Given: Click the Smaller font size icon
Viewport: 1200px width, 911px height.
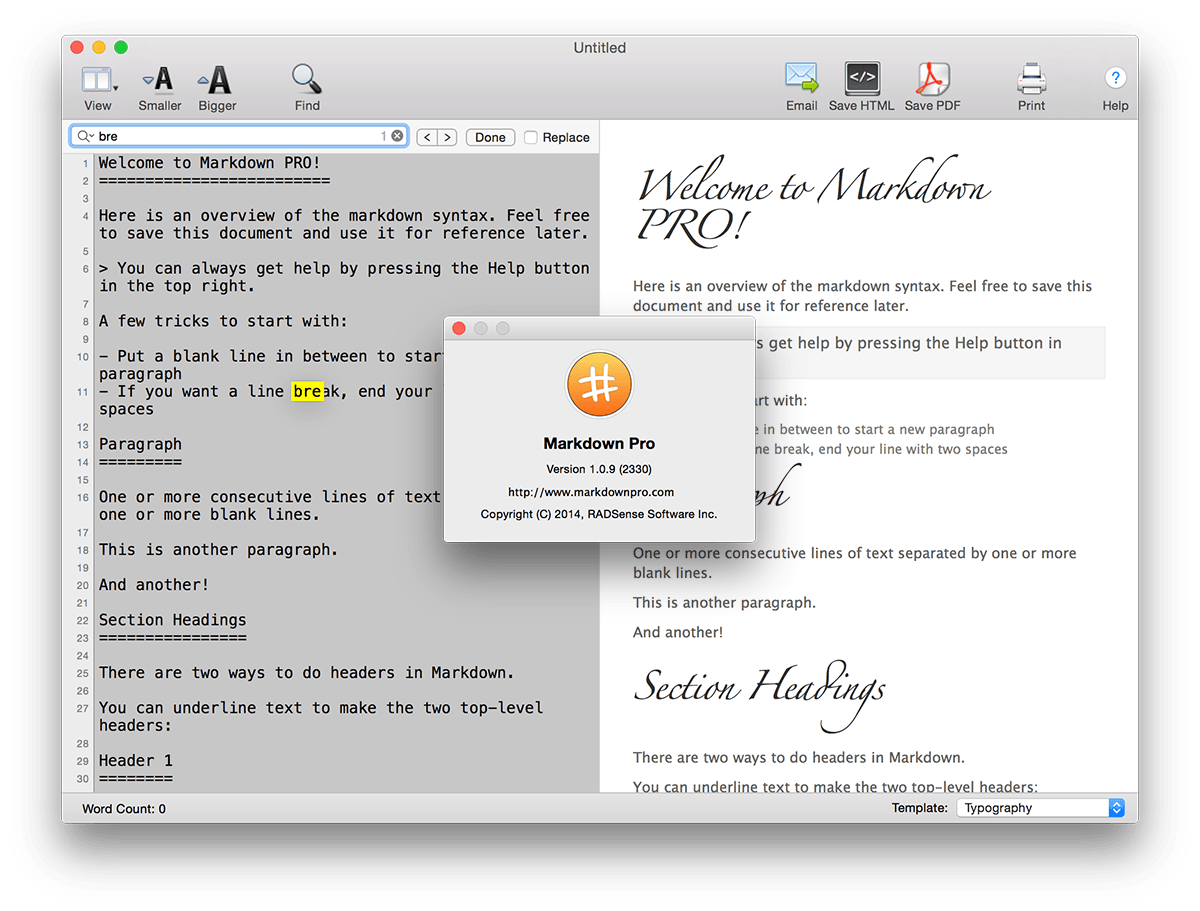Looking at the screenshot, I should click(x=159, y=79).
